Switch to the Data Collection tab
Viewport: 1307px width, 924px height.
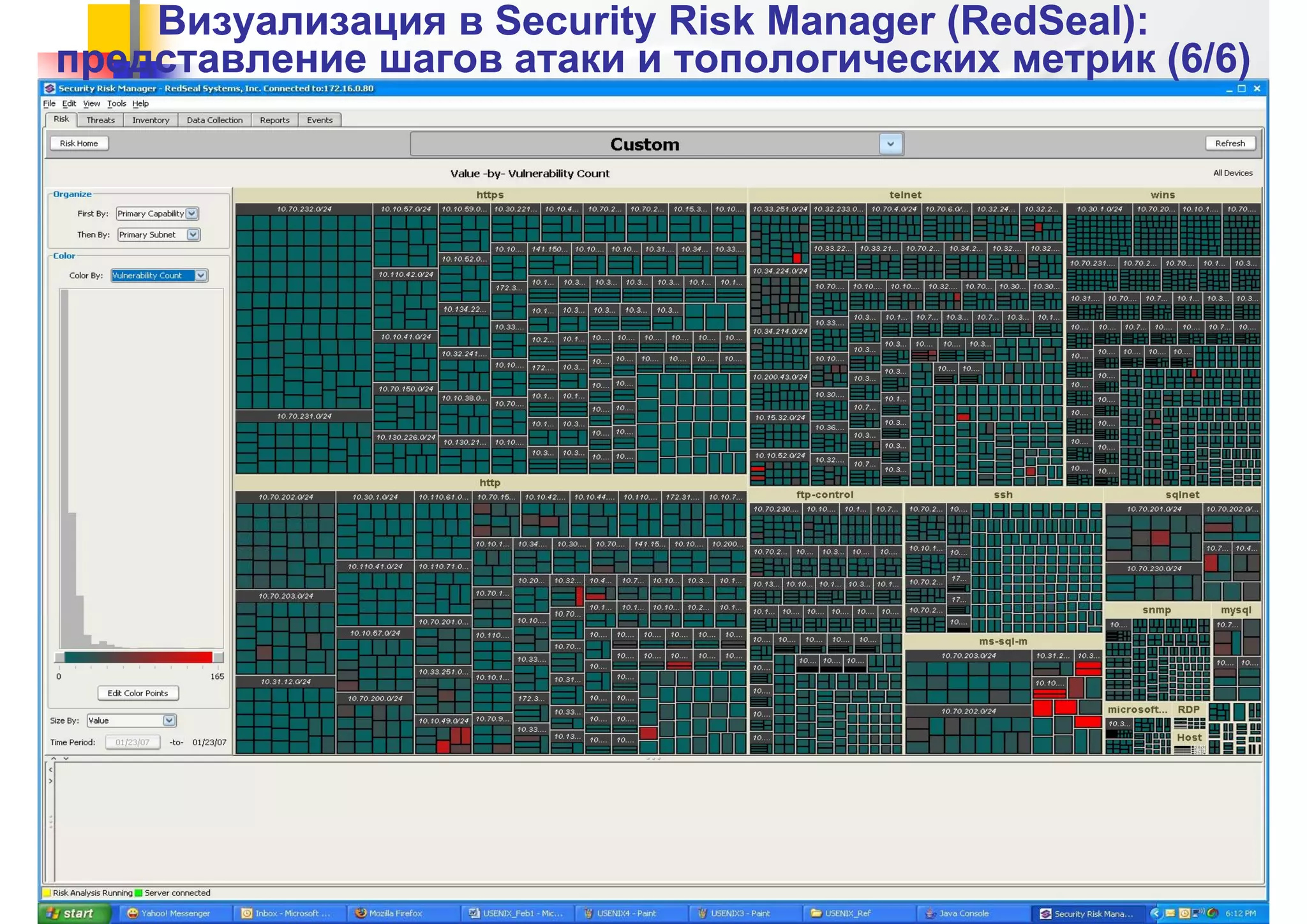(x=214, y=120)
